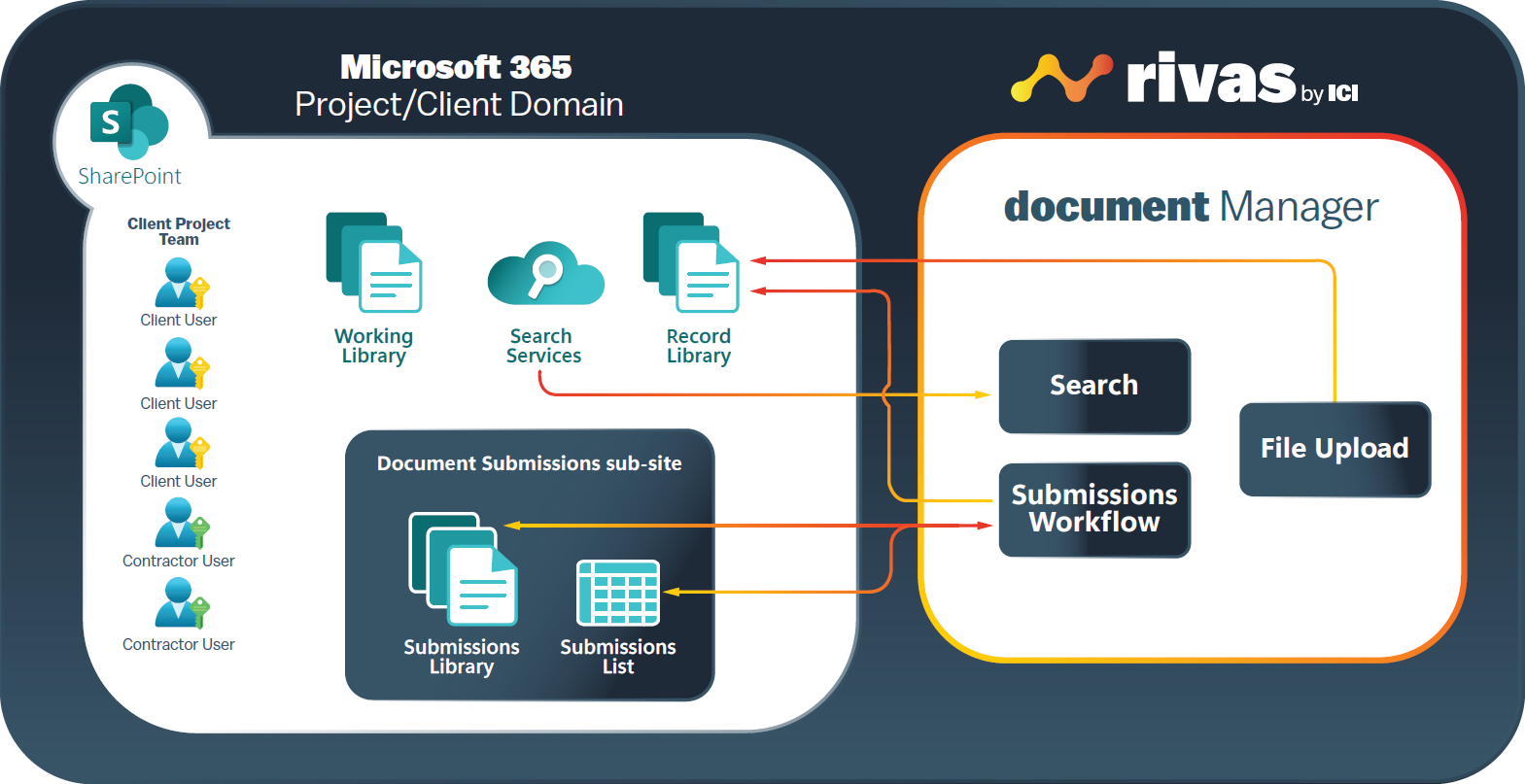The width and height of the screenshot is (1525, 784).
Task: Click the Search box in document Manager
Action: [1094, 386]
